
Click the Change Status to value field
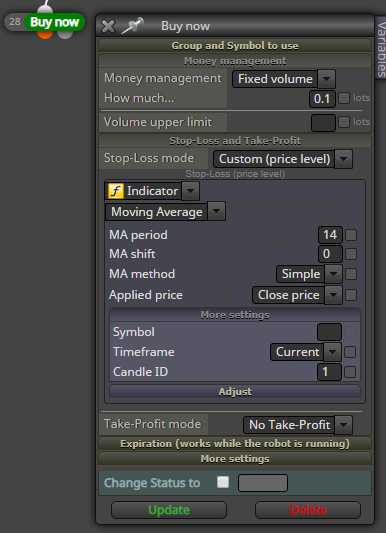pyautogui.click(x=263, y=483)
